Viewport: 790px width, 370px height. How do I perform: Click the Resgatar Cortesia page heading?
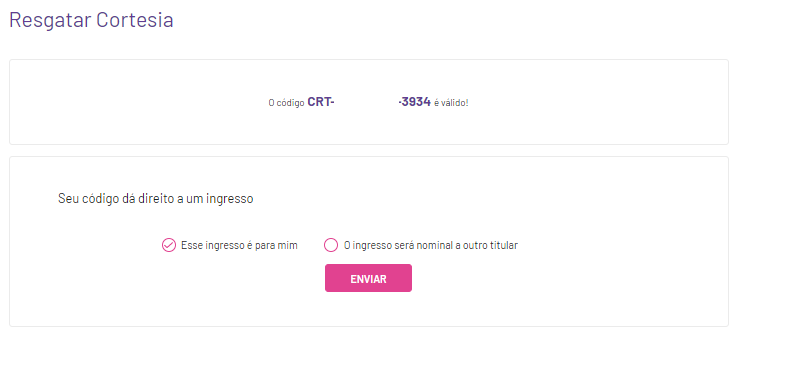coord(91,20)
